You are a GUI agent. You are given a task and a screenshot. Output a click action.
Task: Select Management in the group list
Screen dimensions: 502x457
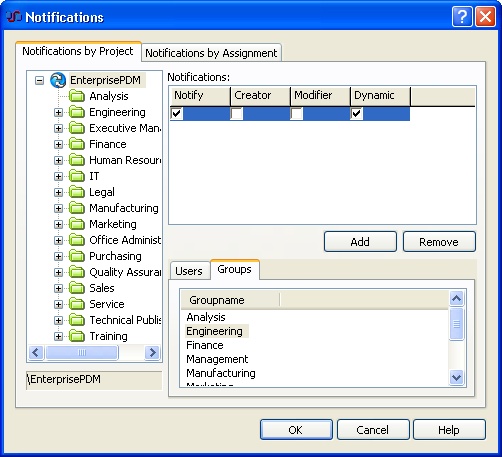click(217, 359)
